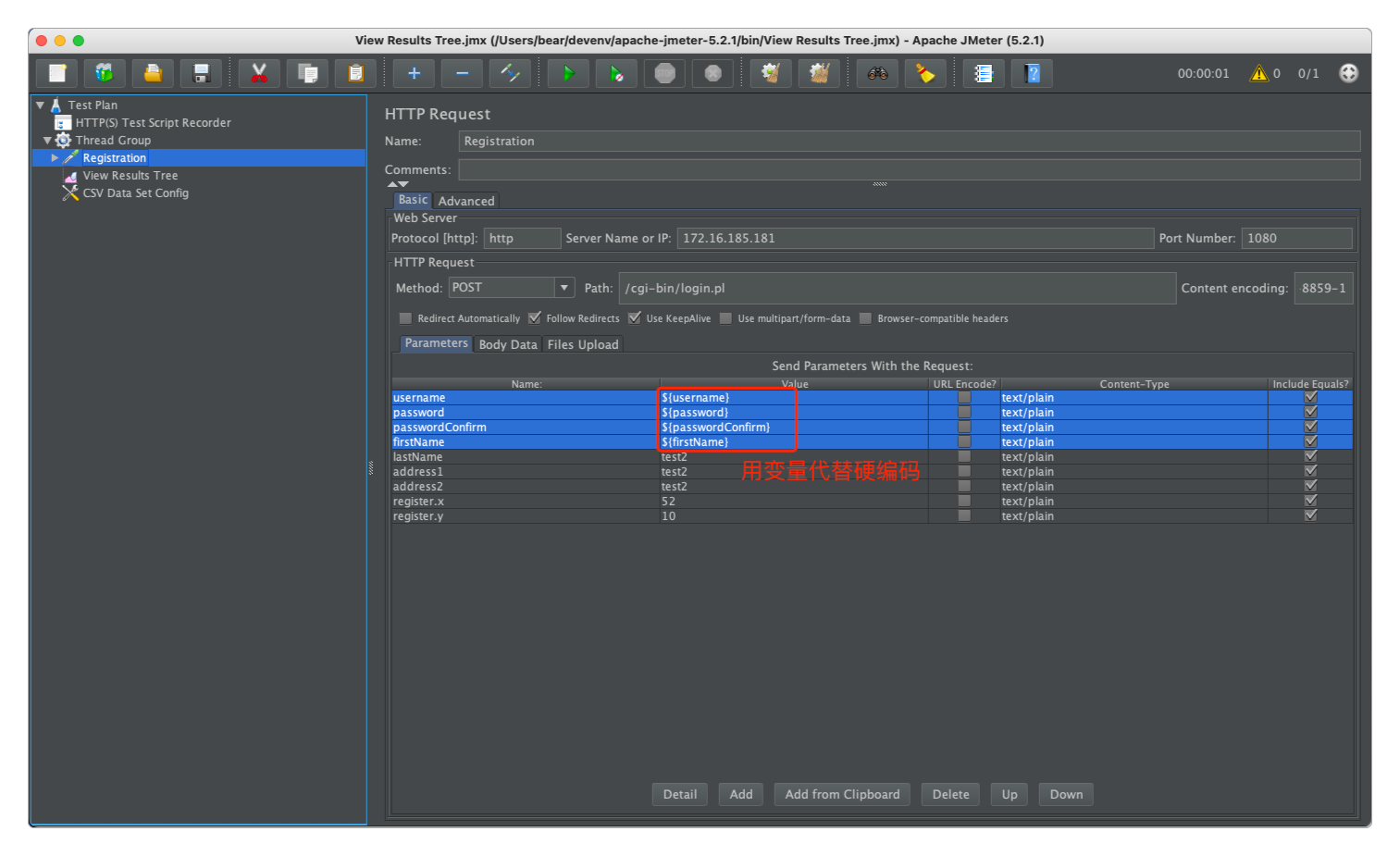The height and width of the screenshot is (856, 1400).
Task: Select the Basic tab
Action: pos(413,200)
